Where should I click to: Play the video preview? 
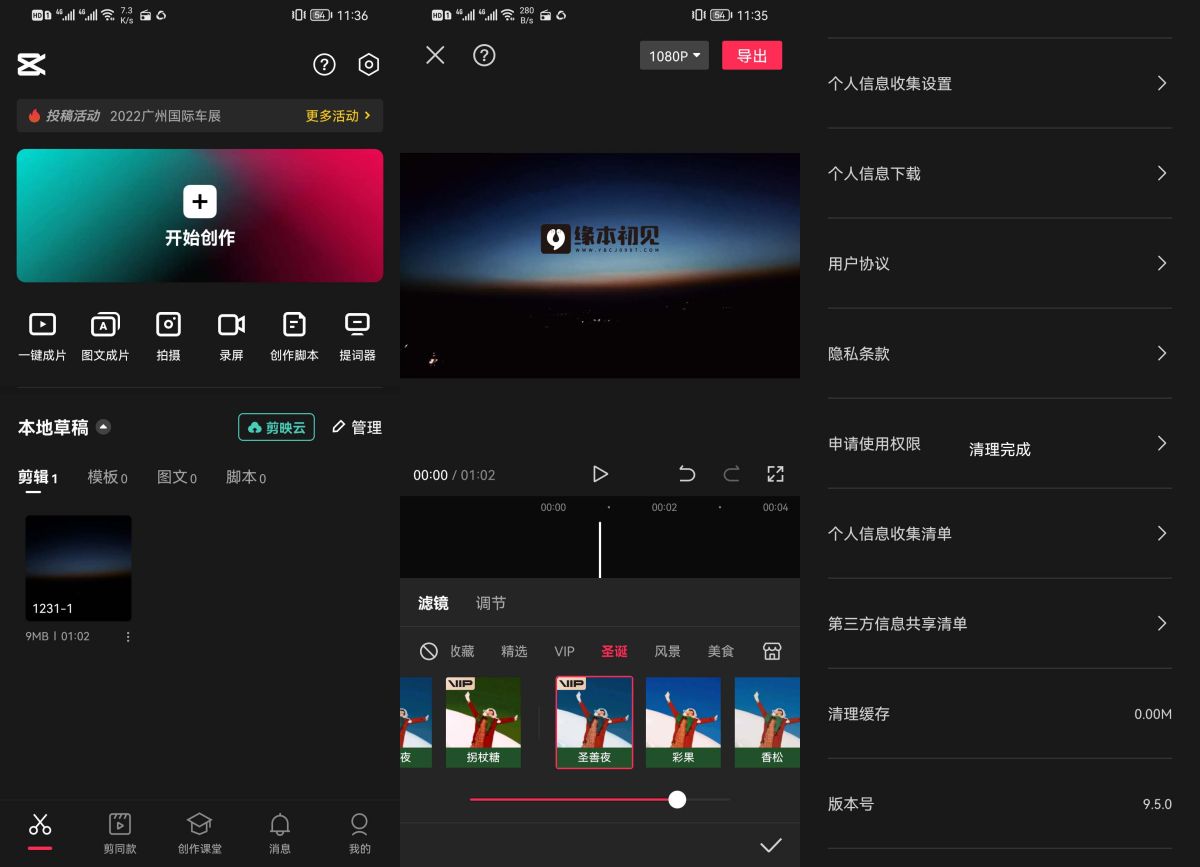(x=600, y=474)
